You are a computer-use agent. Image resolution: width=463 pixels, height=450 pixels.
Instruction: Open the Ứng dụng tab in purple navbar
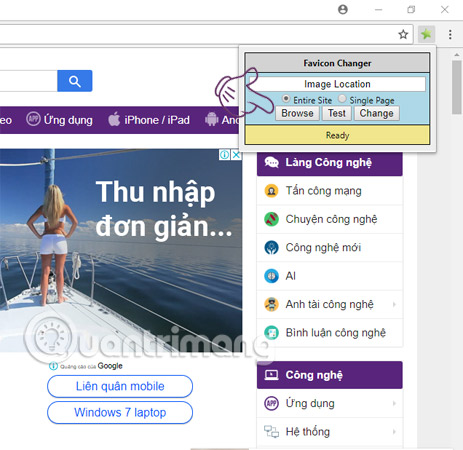59,120
